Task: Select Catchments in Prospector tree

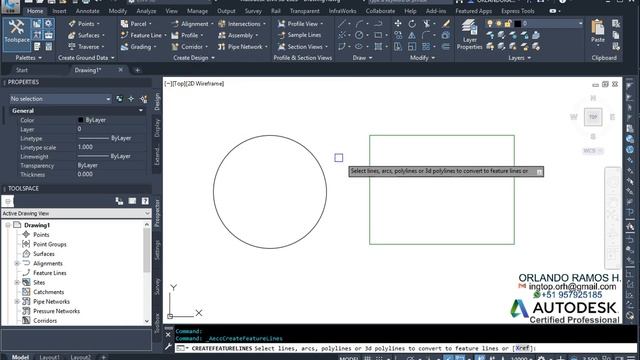Action: (49, 292)
